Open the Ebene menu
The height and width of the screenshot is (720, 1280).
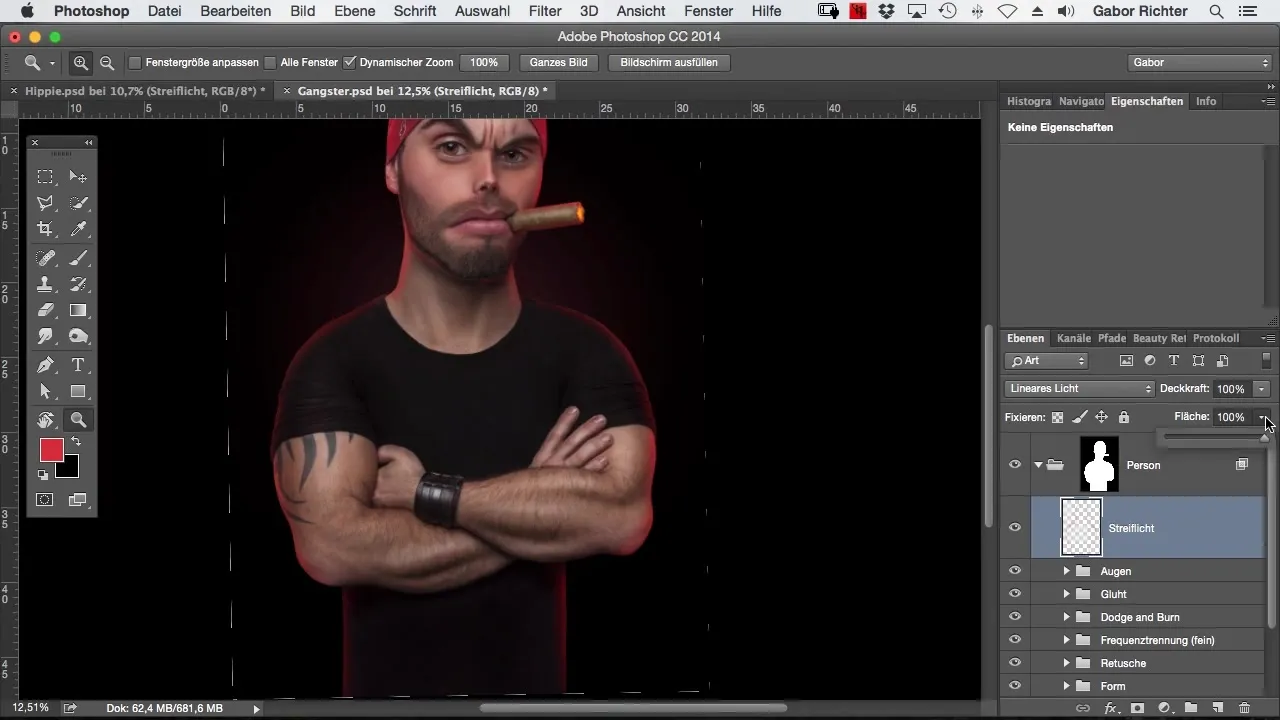(355, 11)
